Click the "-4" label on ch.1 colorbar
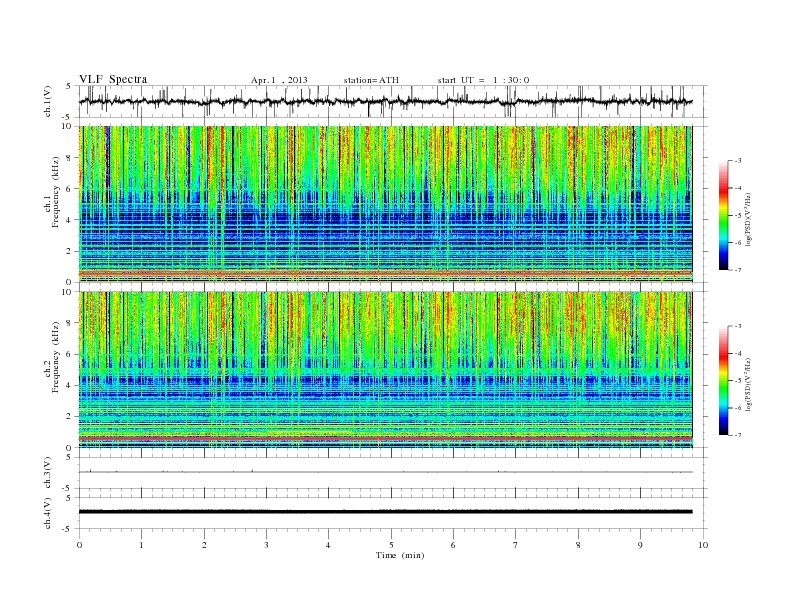The image size is (792, 612). tap(738, 188)
